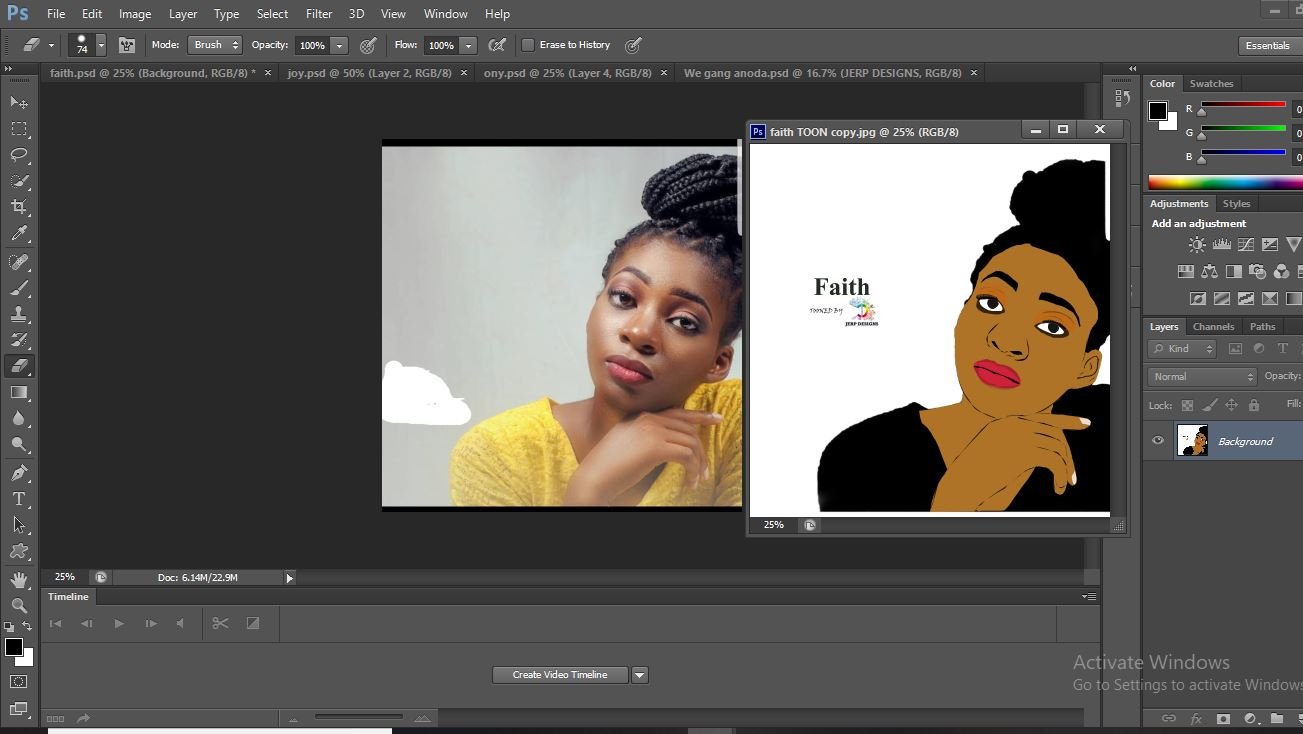Add a Brightness/Contrast adjustment
Viewport: 1303px width, 734px height.
(1197, 244)
